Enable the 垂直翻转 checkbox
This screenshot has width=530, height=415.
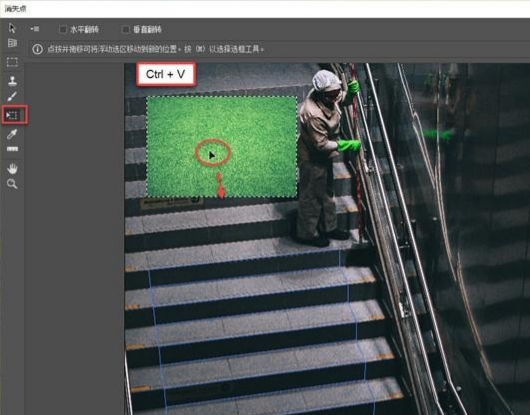[x=125, y=29]
